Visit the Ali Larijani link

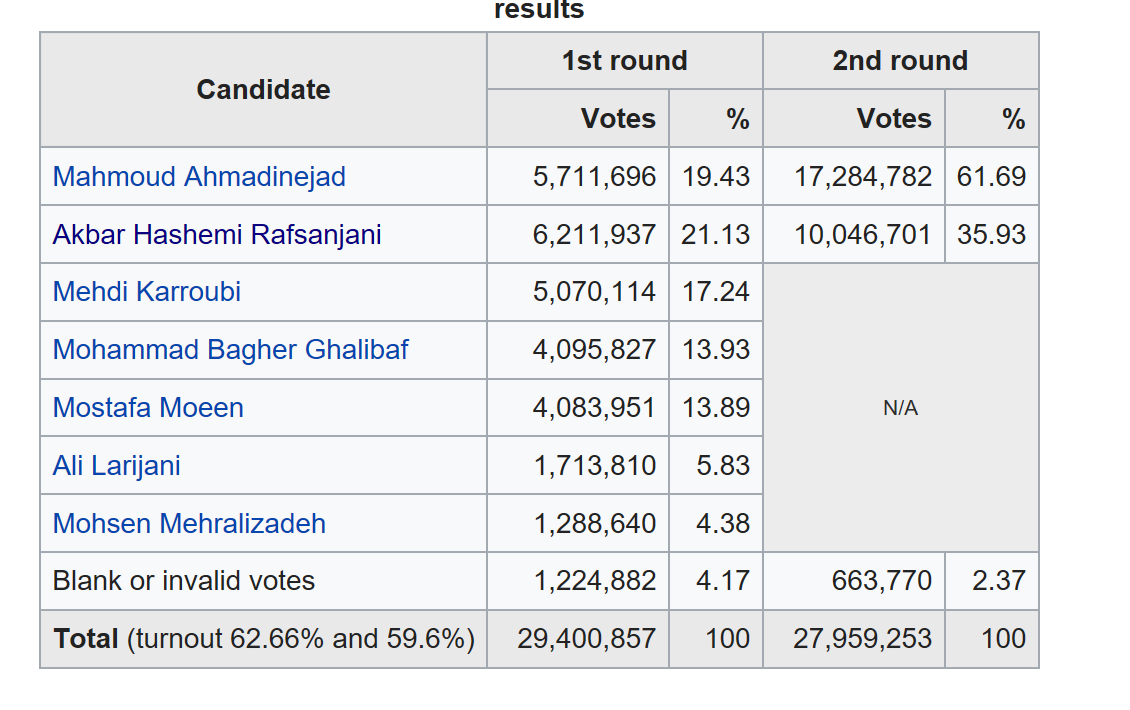[117, 466]
